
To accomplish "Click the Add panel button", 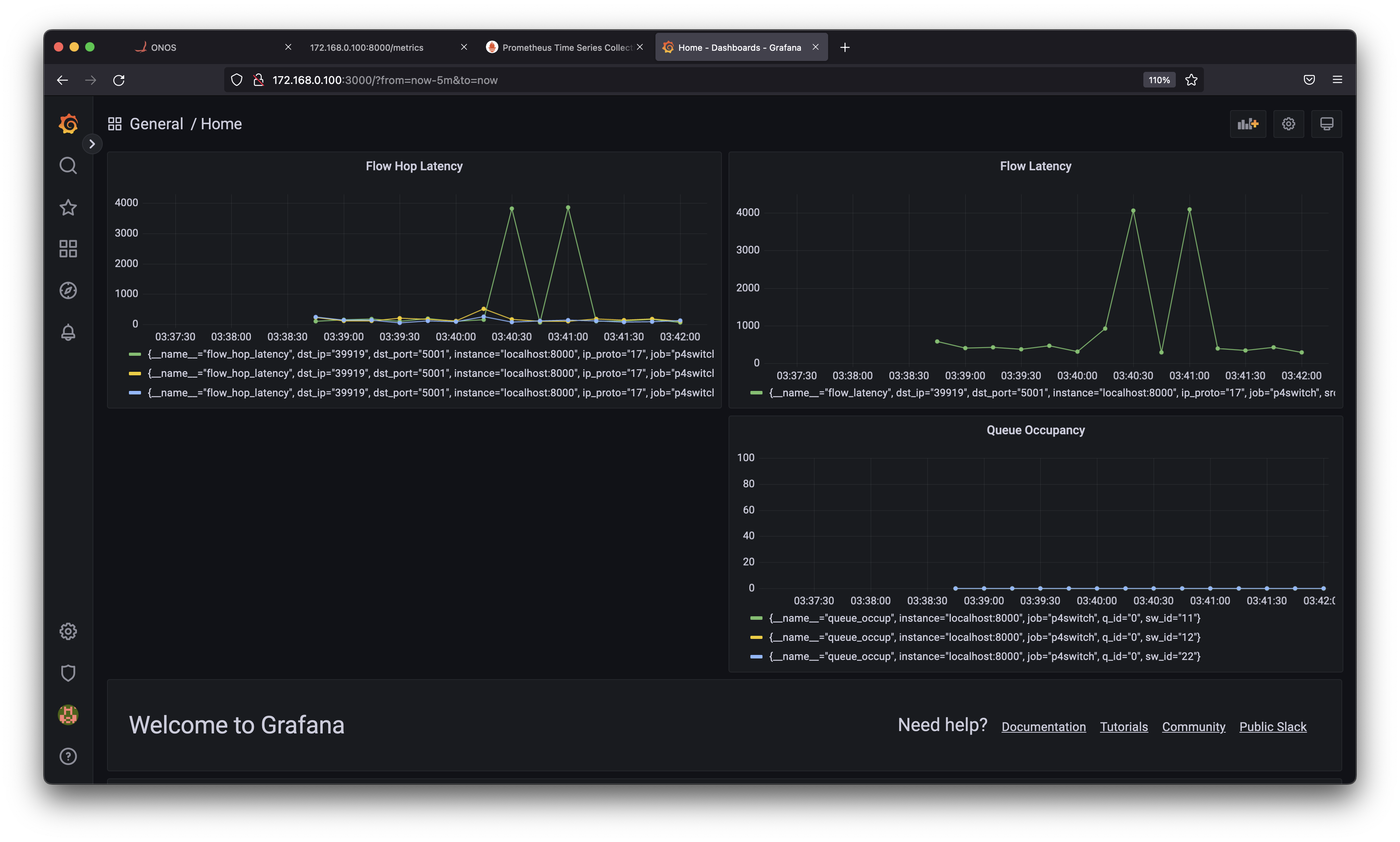I will [x=1248, y=124].
